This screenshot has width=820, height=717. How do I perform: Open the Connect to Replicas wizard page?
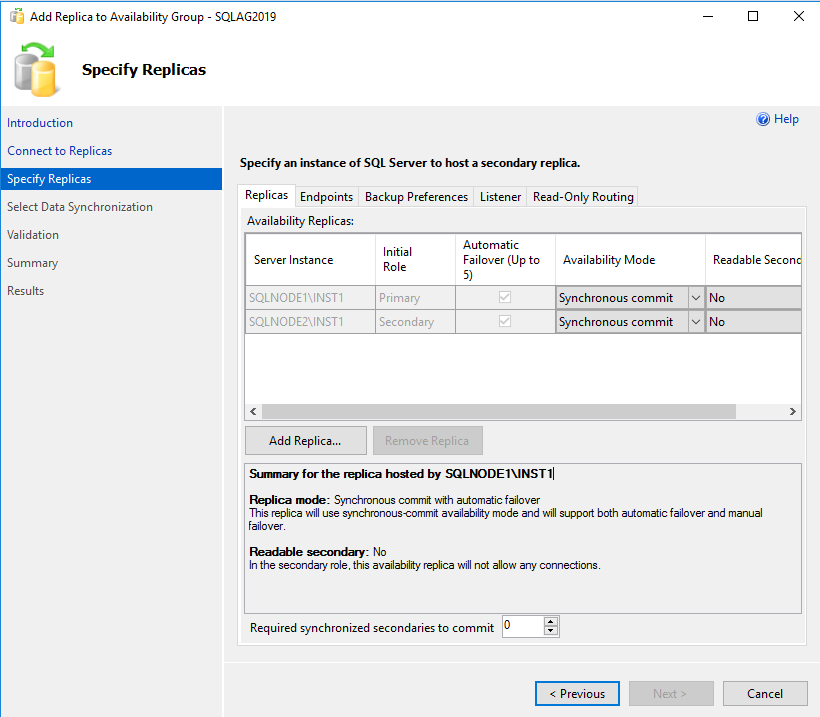coord(60,151)
